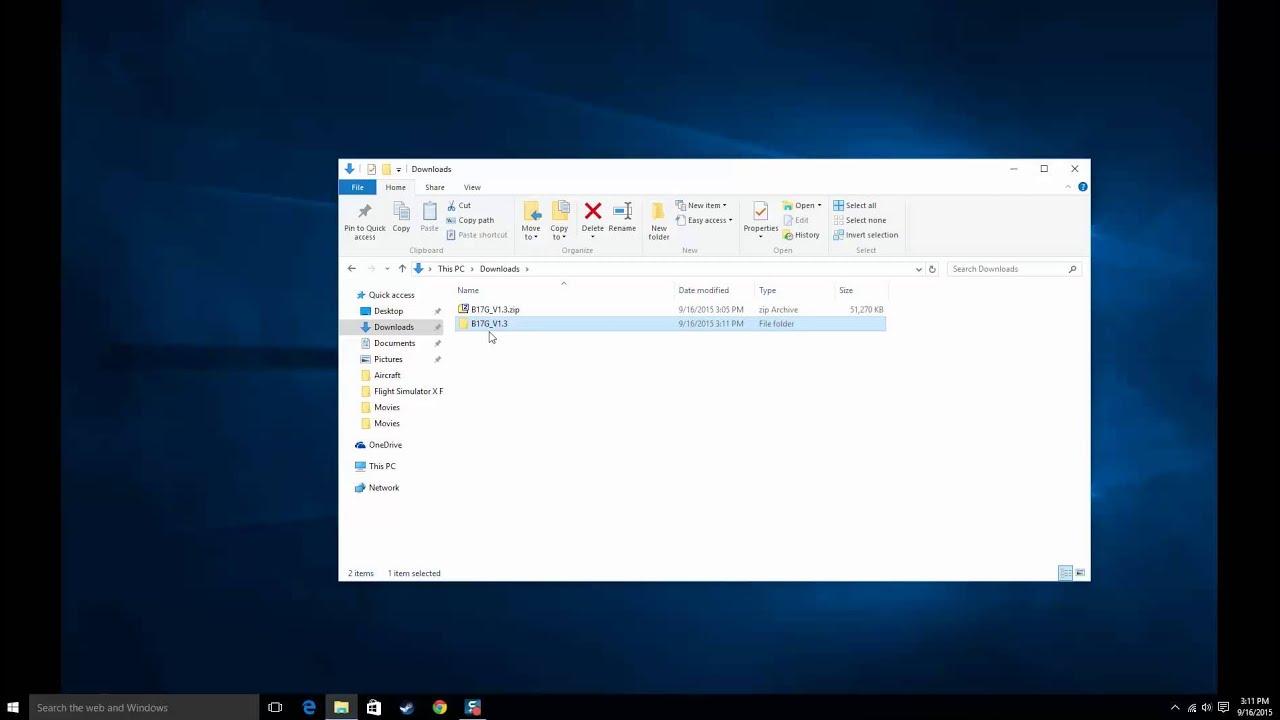The height and width of the screenshot is (720, 1280).
Task: Open Help with the blue question mark
Action: pos(1082,187)
